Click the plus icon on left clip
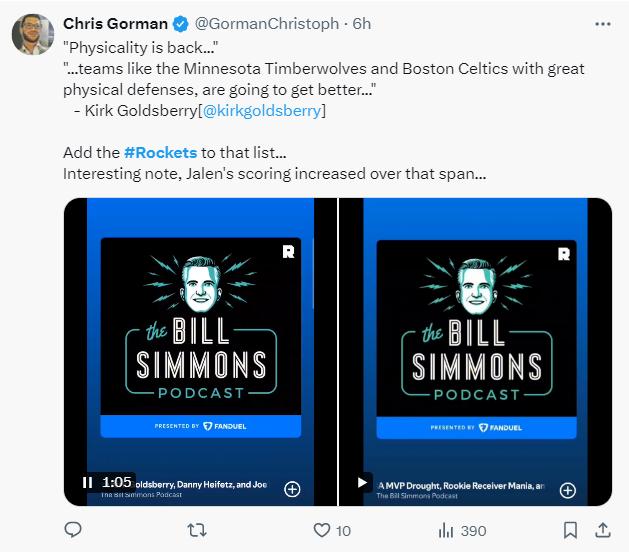Image resolution: width=629 pixels, height=552 pixels. point(292,489)
